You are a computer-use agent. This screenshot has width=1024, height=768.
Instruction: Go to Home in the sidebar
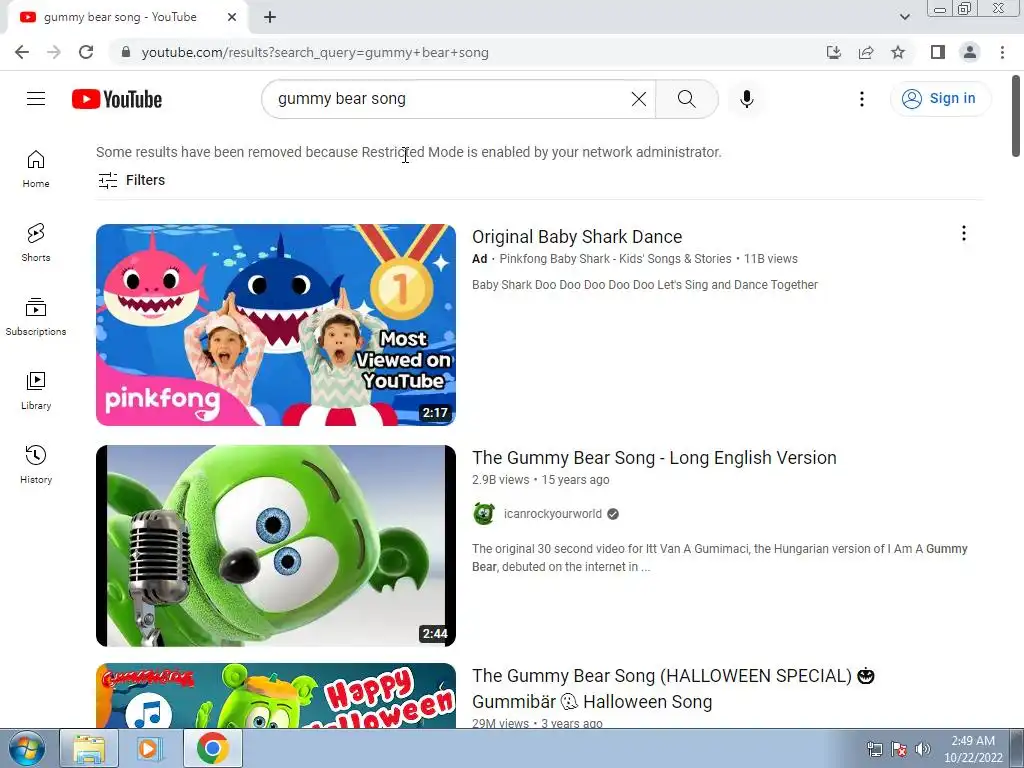36,169
